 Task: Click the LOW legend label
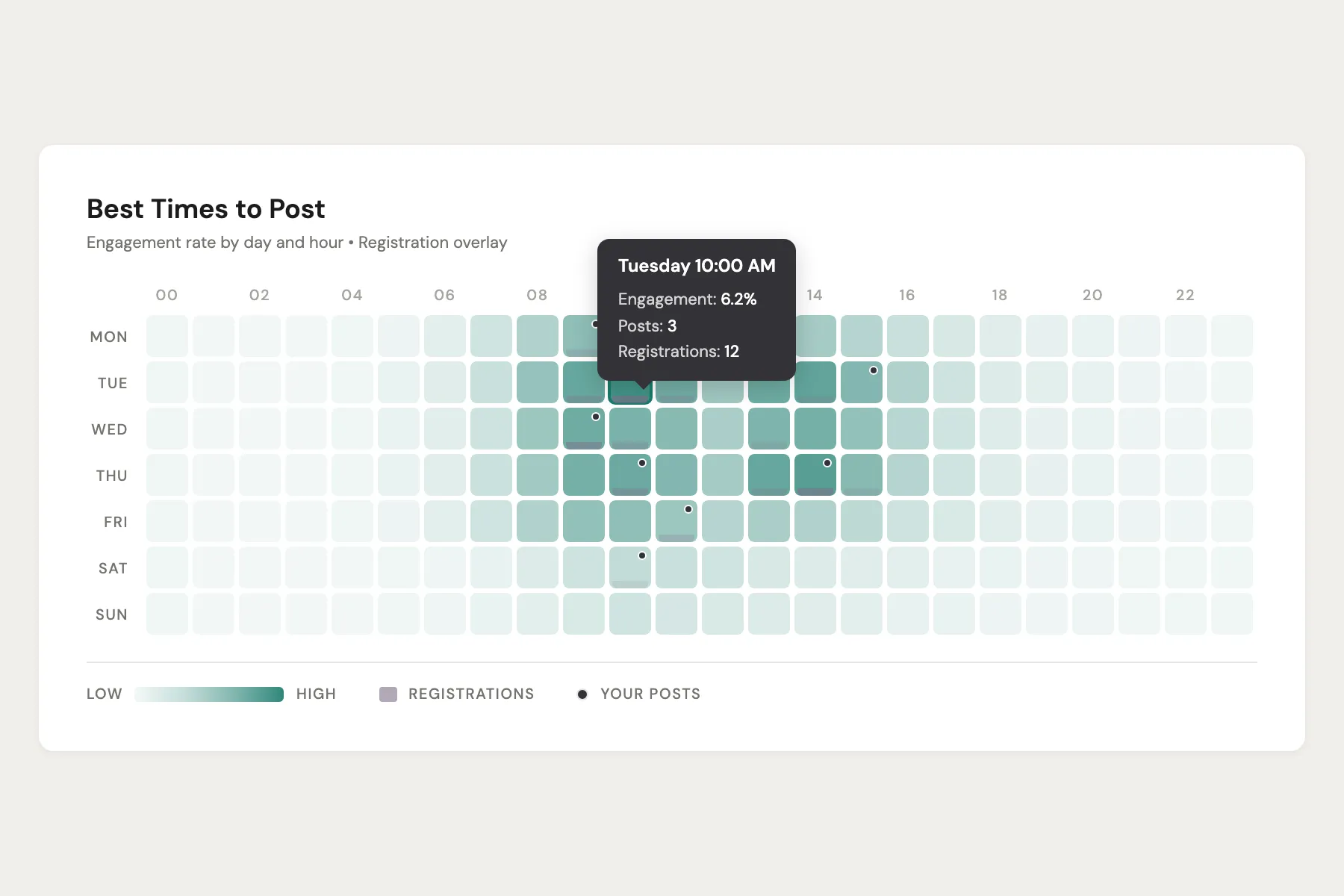coord(105,694)
